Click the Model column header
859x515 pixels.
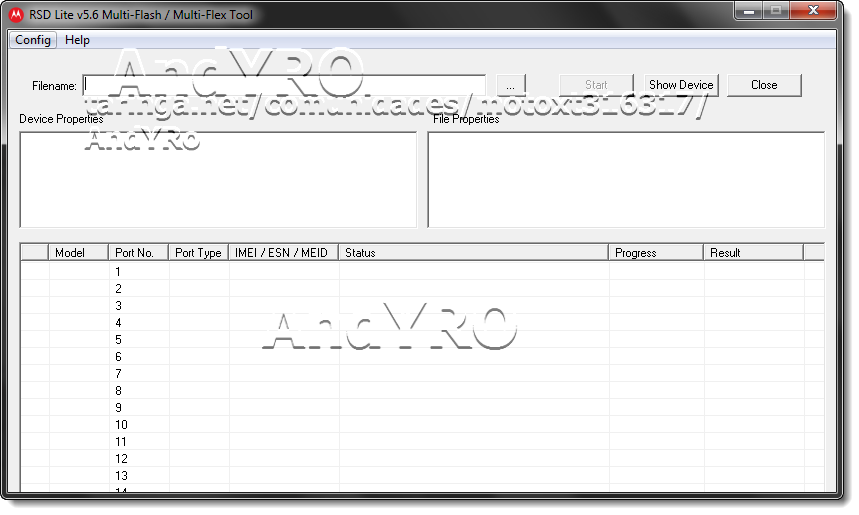78,253
